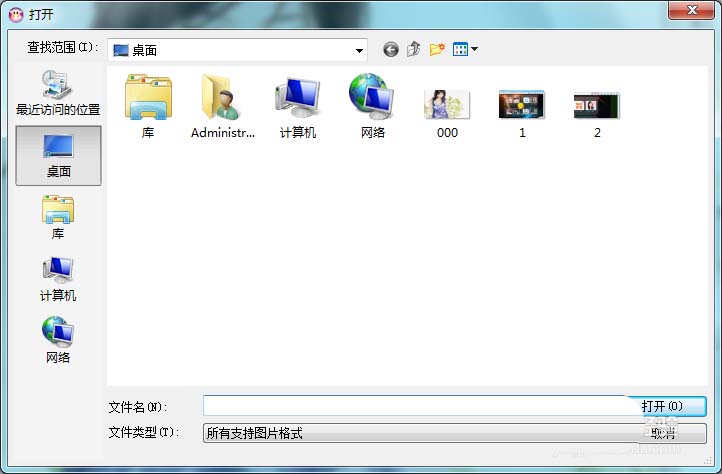The width and height of the screenshot is (722, 474).
Task: Open the view menu dropdown
Action: pyautogui.click(x=466, y=49)
